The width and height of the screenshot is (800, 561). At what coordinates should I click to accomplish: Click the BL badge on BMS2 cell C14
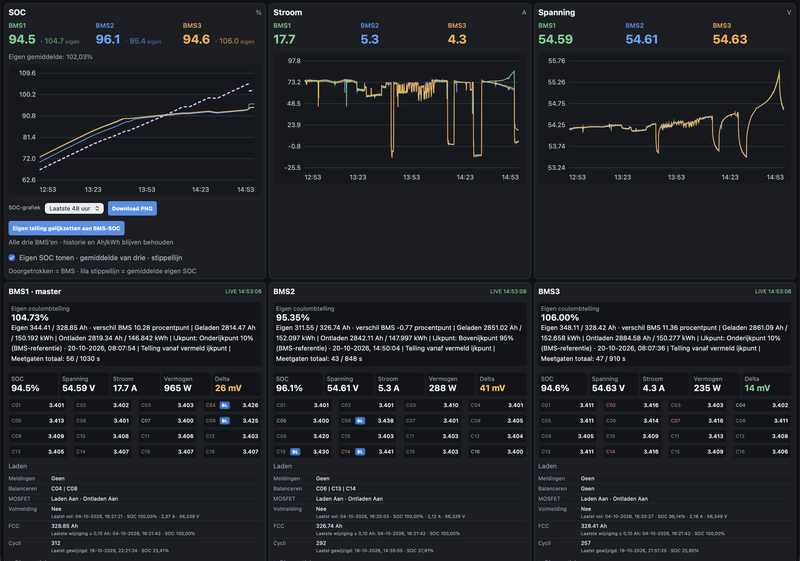coord(360,451)
